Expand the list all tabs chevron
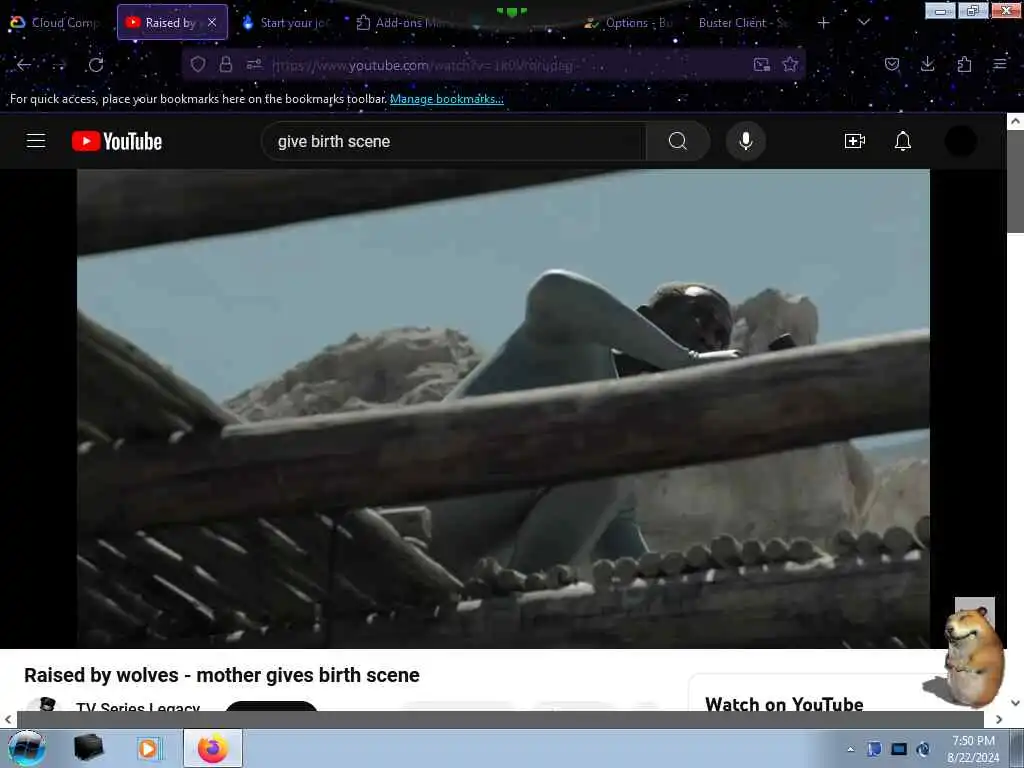This screenshot has height=768, width=1024. point(863,23)
